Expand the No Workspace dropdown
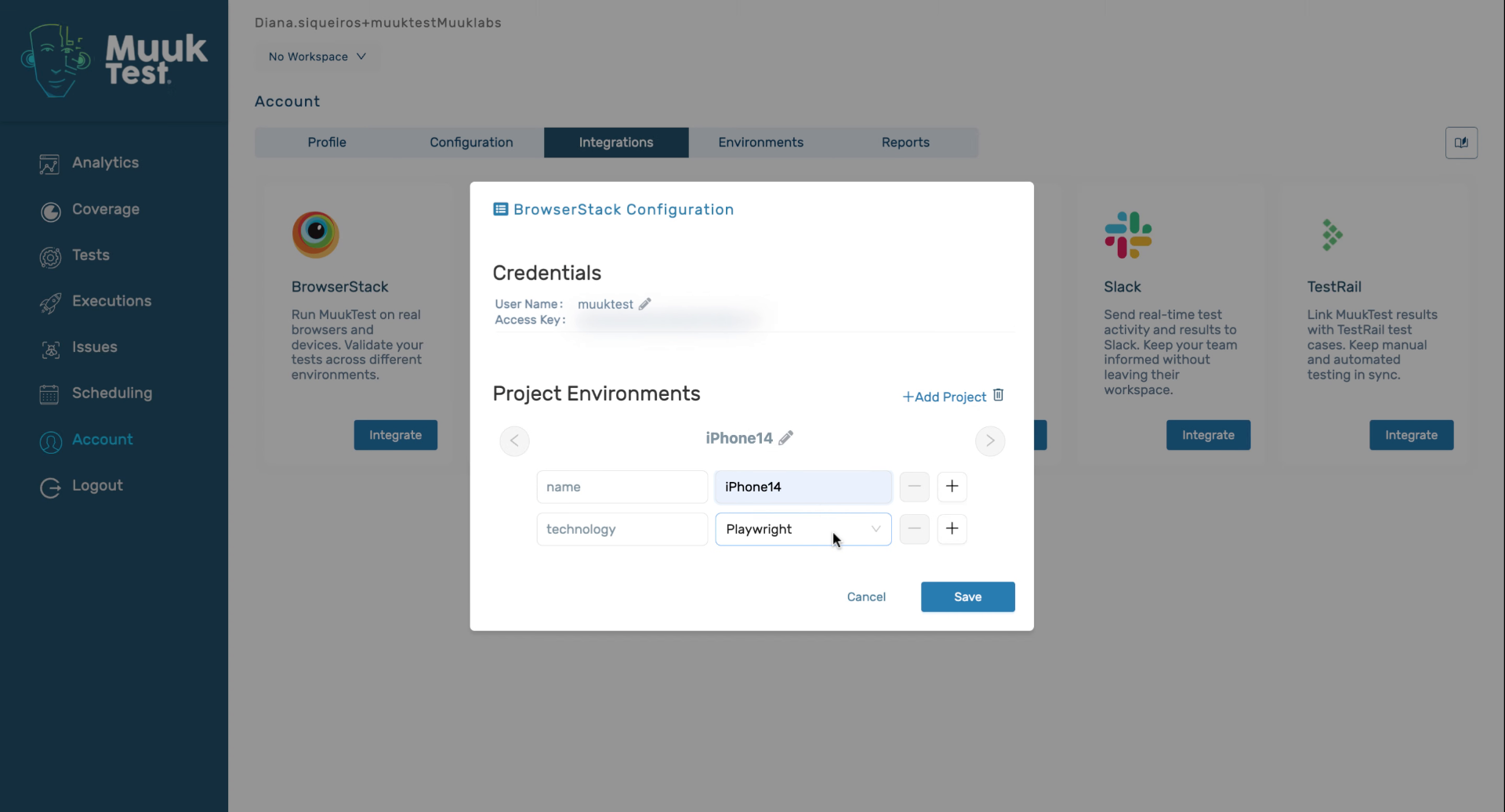1505x812 pixels. pos(317,56)
